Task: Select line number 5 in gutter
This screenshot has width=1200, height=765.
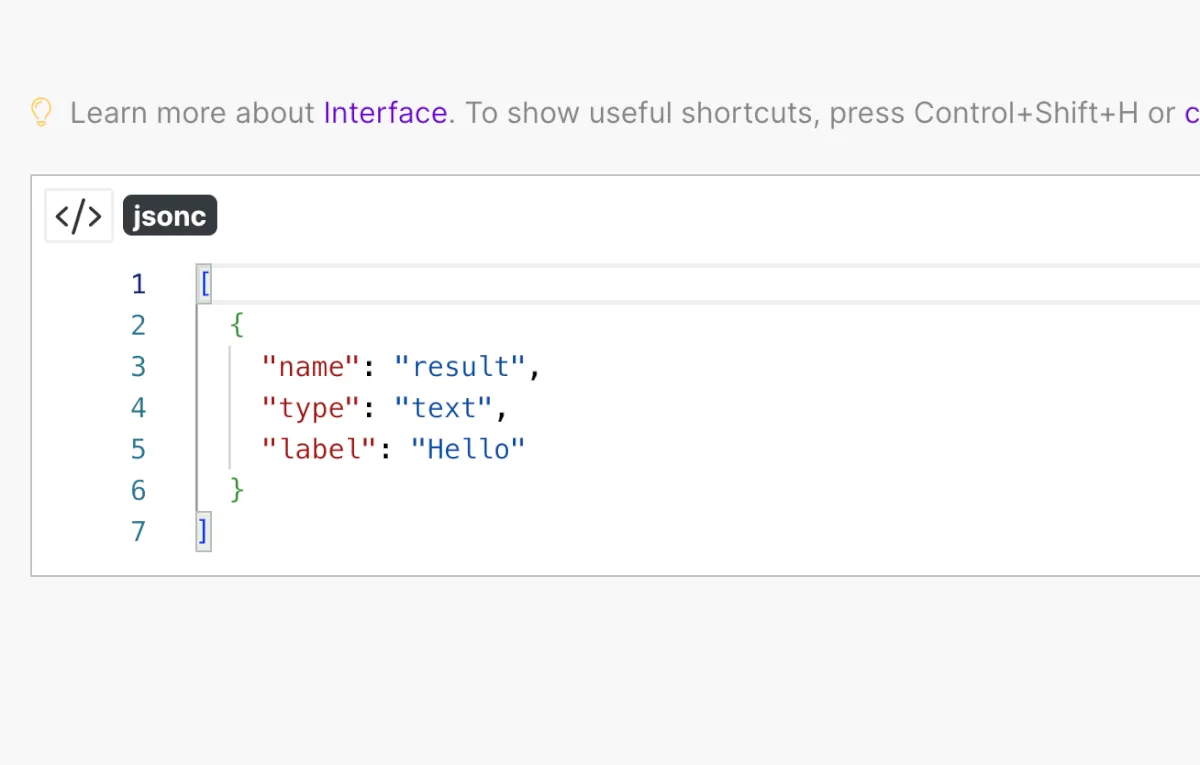Action: tap(138, 449)
